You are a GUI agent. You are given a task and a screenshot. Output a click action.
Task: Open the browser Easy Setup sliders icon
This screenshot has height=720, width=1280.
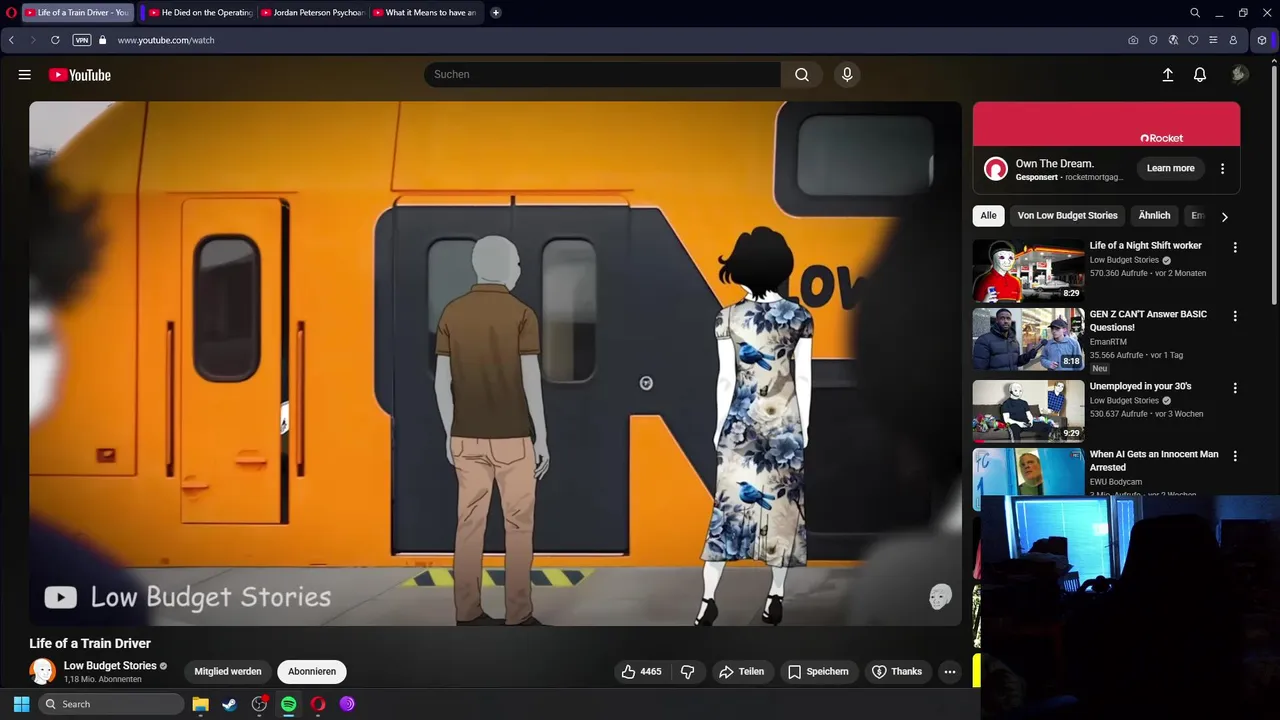[1213, 40]
